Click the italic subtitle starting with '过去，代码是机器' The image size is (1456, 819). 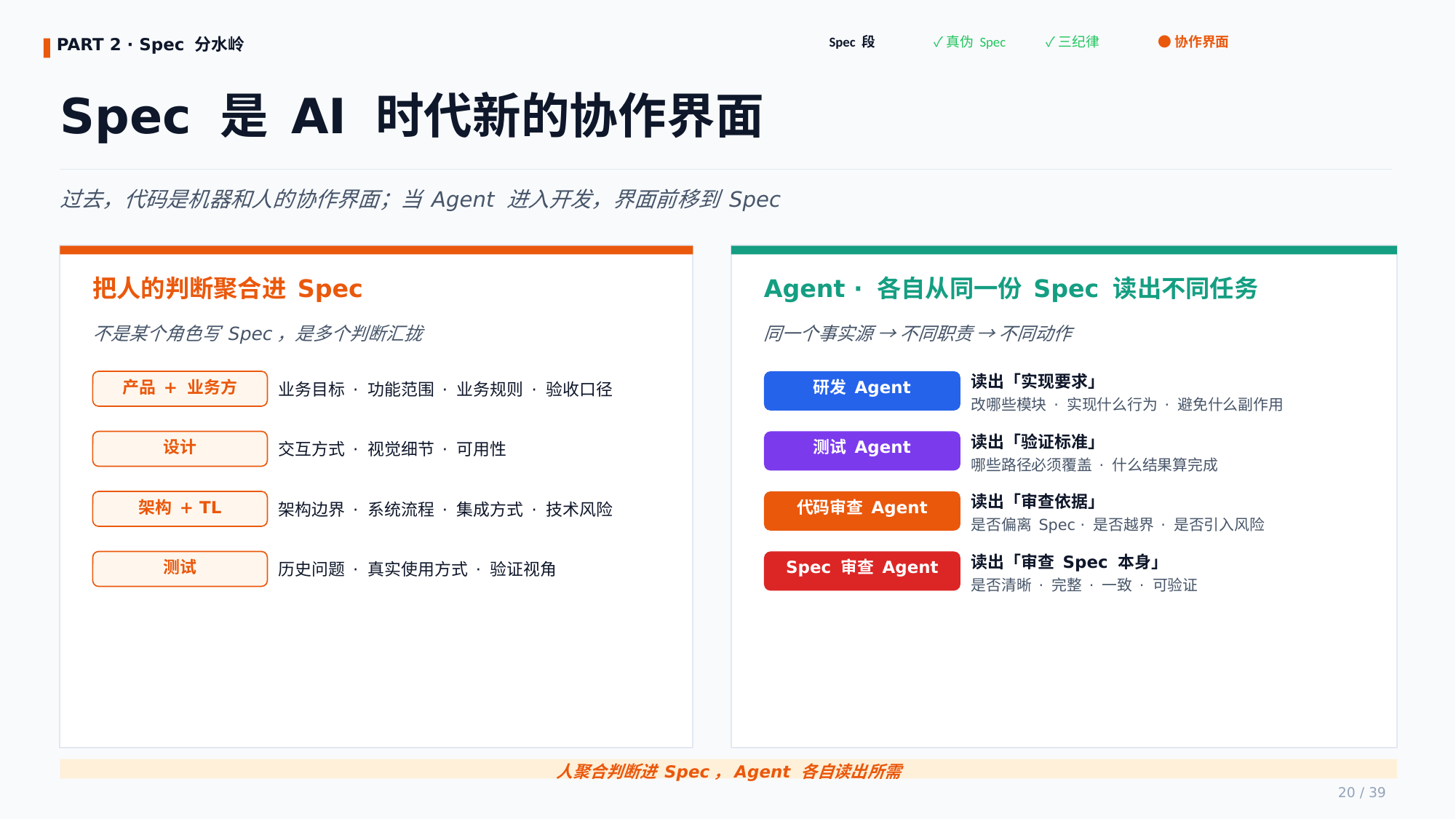[420, 199]
